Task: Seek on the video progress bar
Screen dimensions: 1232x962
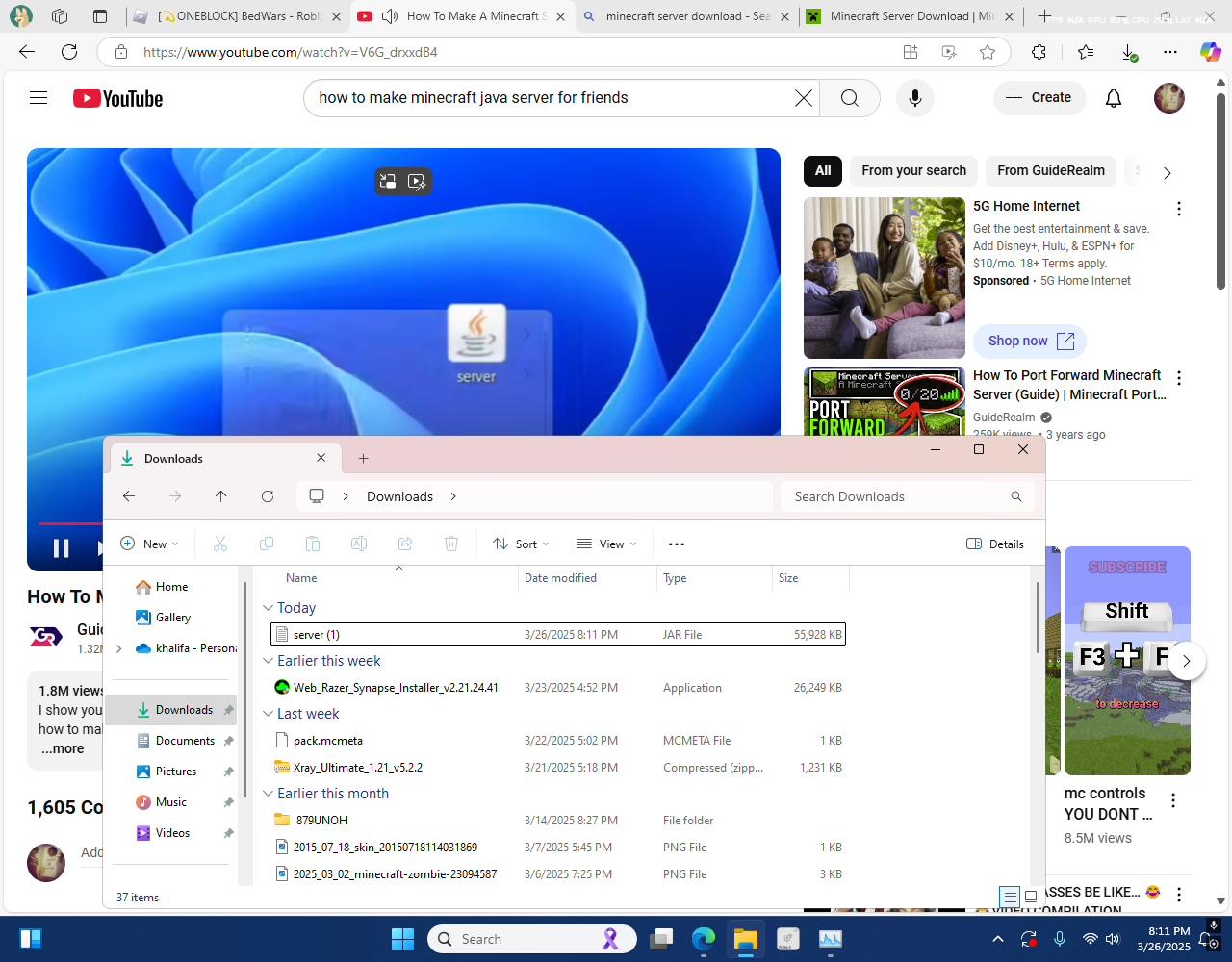Action: (71, 523)
